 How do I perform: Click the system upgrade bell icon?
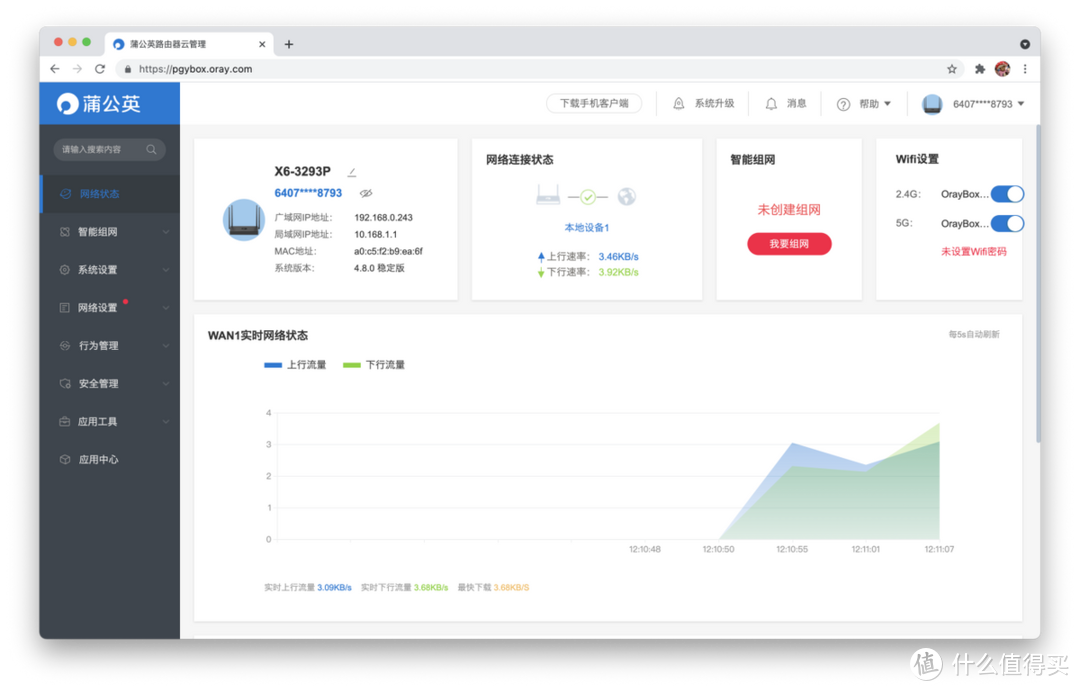pyautogui.click(x=679, y=104)
